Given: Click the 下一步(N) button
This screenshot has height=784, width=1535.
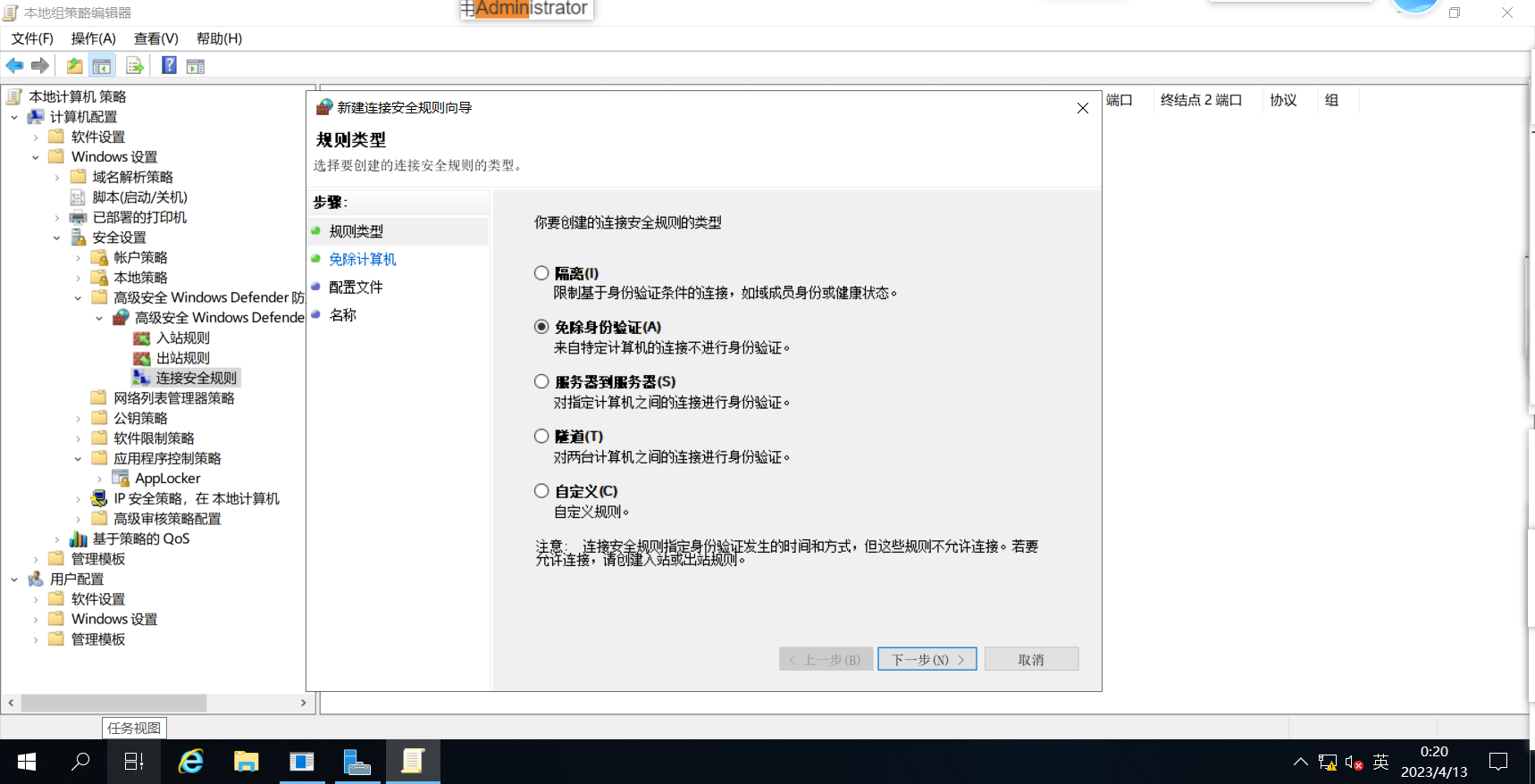Looking at the screenshot, I should [x=927, y=659].
